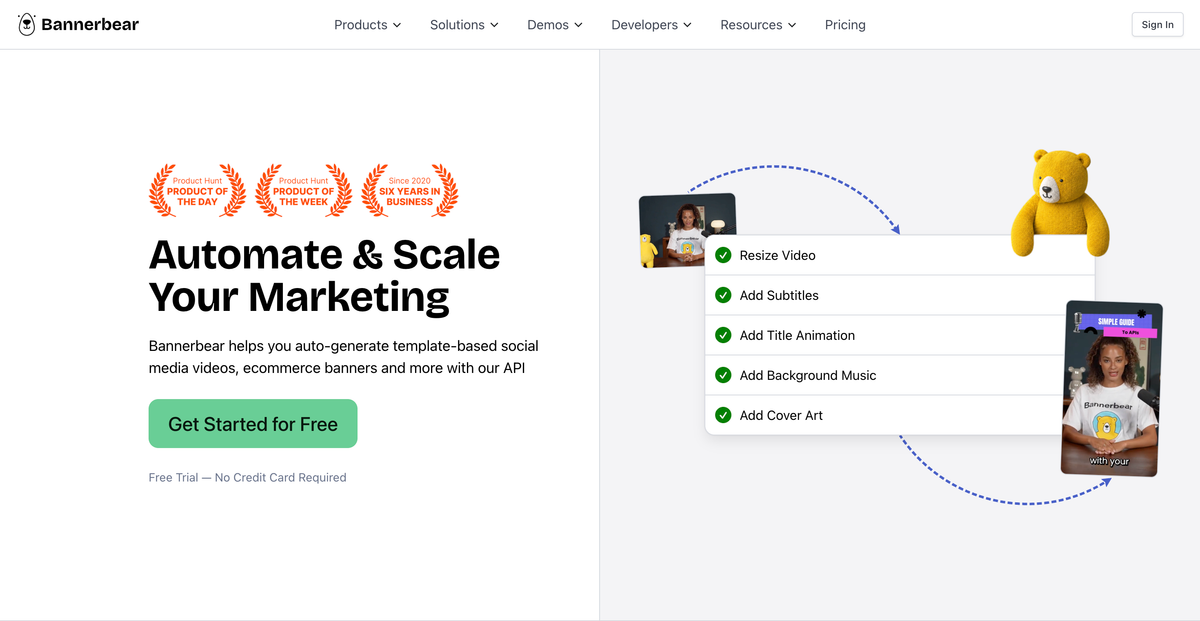1200x621 pixels.
Task: Expand the Resources dropdown chevron
Action: (x=792, y=25)
